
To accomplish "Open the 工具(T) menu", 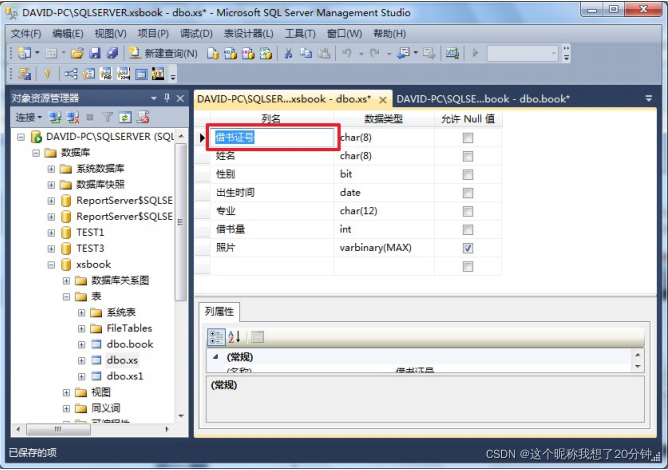I will pos(300,34).
